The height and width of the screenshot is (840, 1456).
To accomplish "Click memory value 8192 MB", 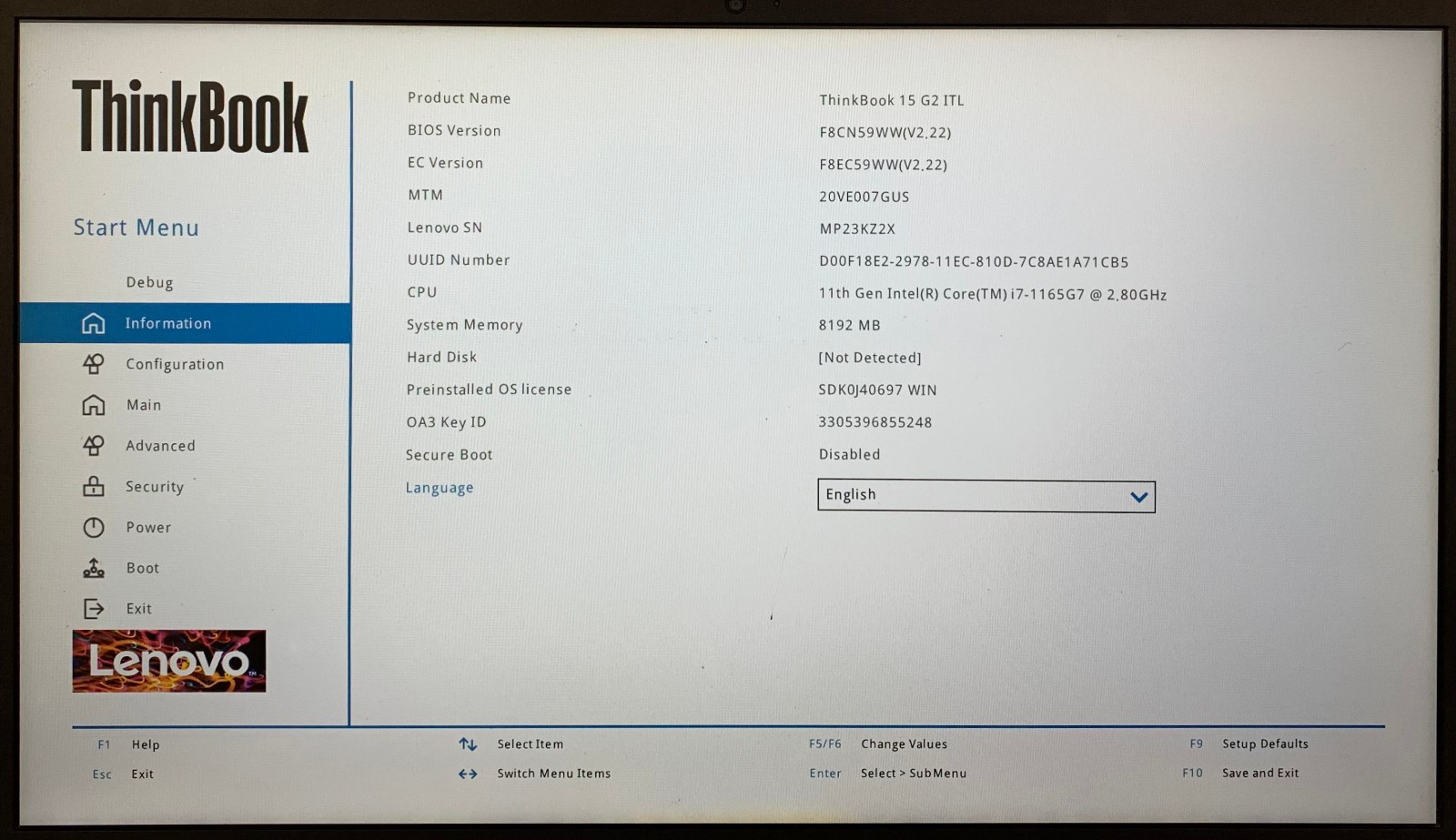I will pos(849,325).
